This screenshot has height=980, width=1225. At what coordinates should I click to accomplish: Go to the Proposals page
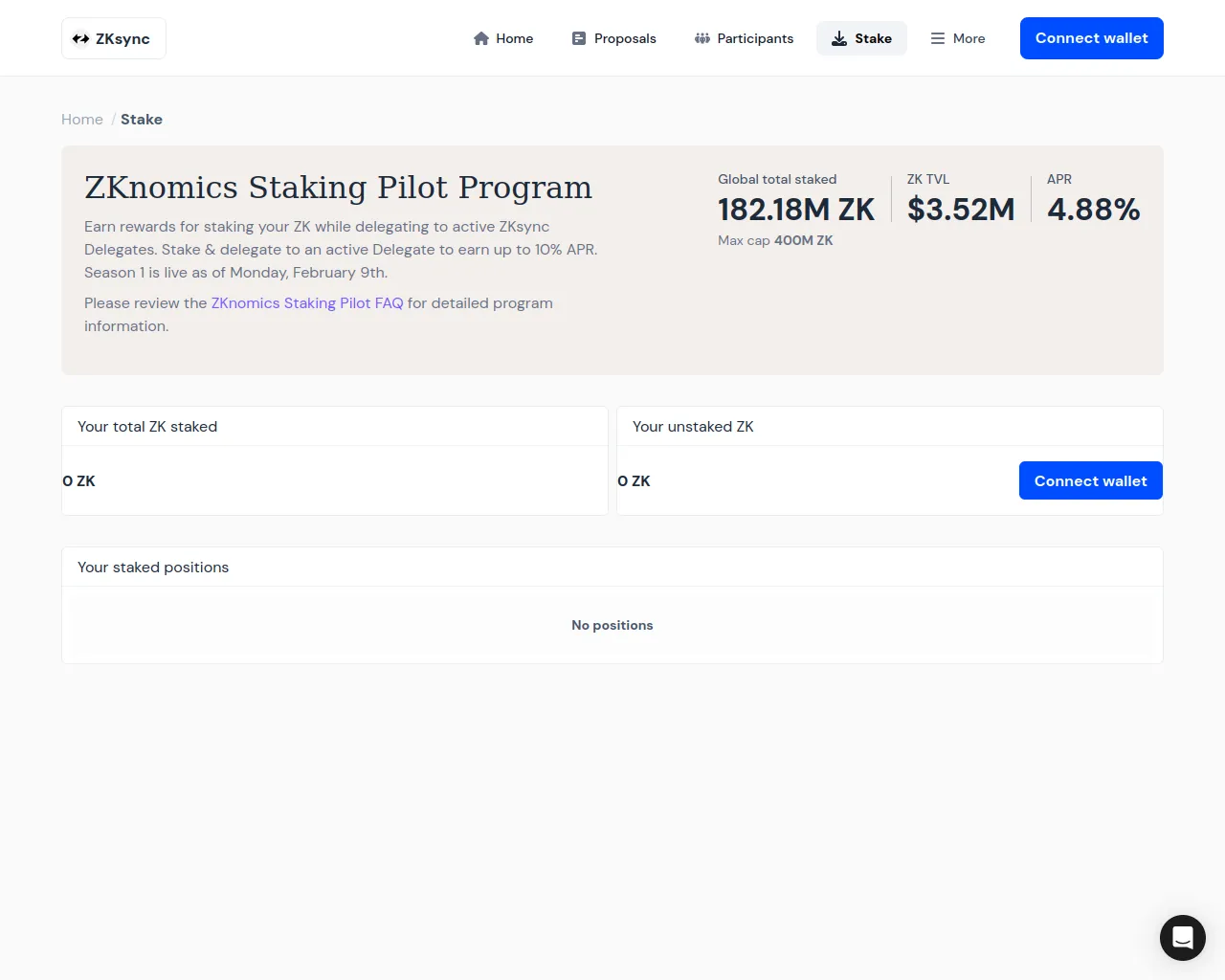pyautogui.click(x=613, y=38)
